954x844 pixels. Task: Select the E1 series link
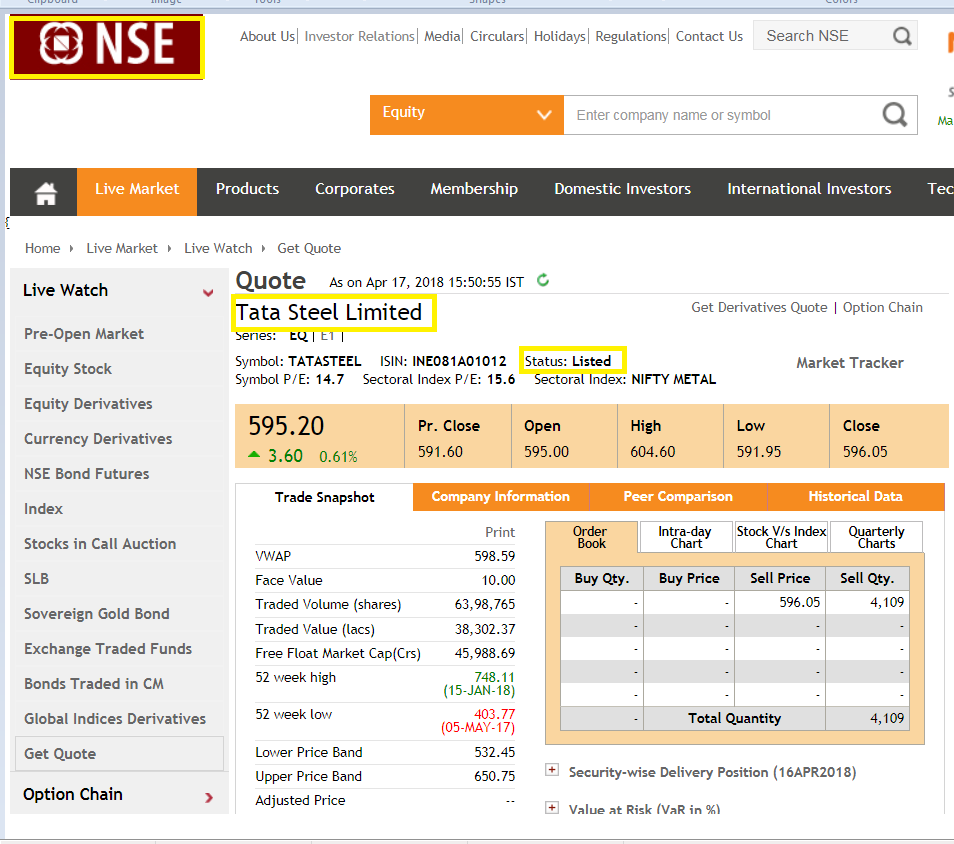[327, 335]
